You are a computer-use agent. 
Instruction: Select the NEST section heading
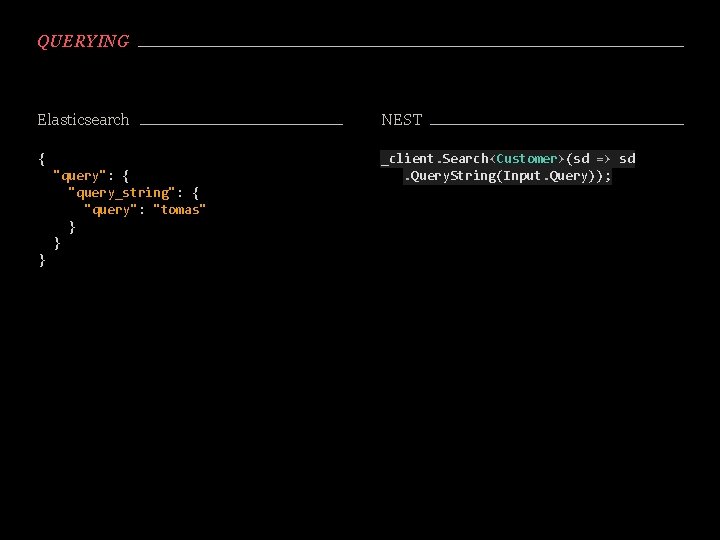401,120
